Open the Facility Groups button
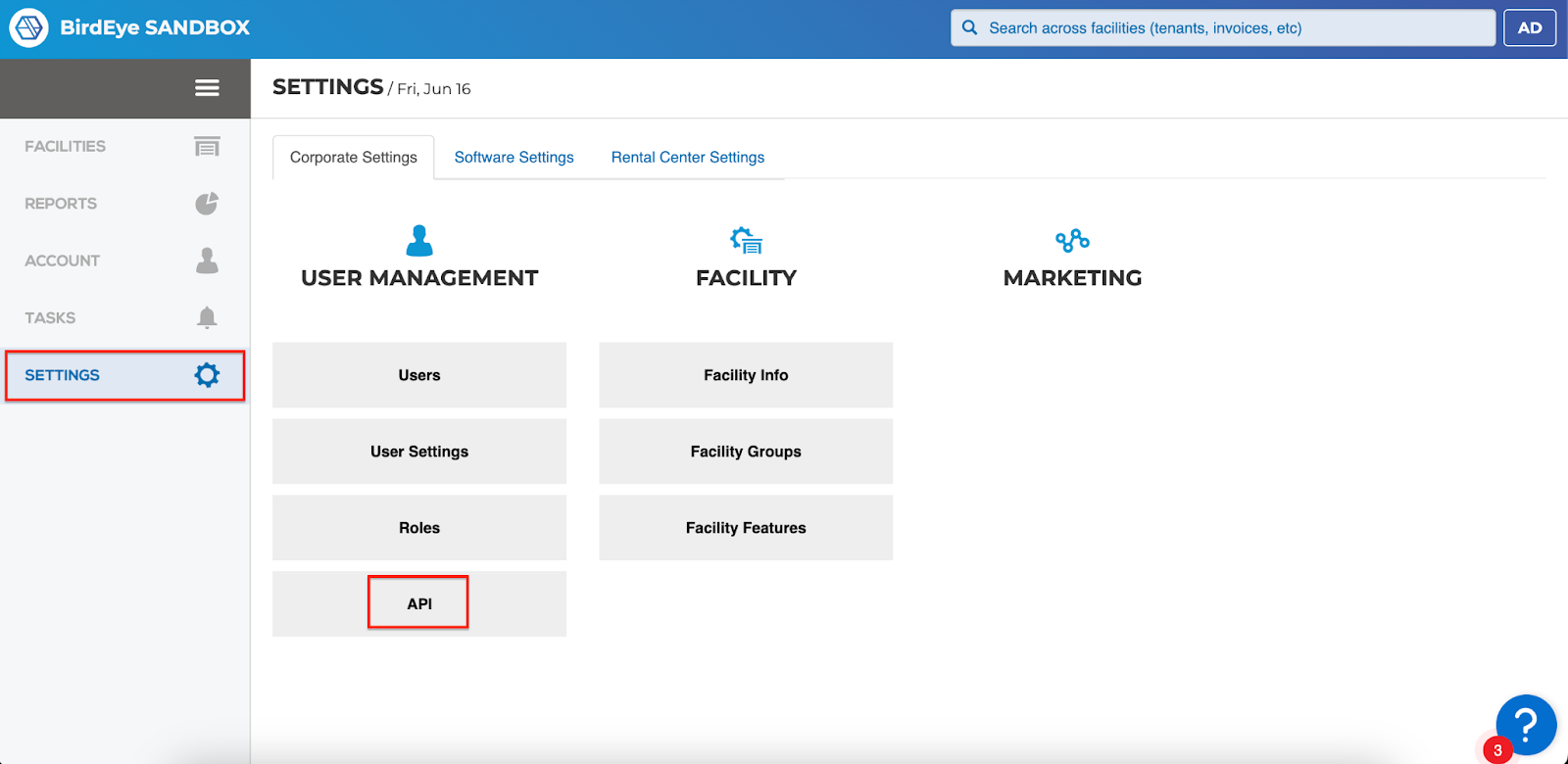The image size is (1568, 764). click(x=746, y=452)
